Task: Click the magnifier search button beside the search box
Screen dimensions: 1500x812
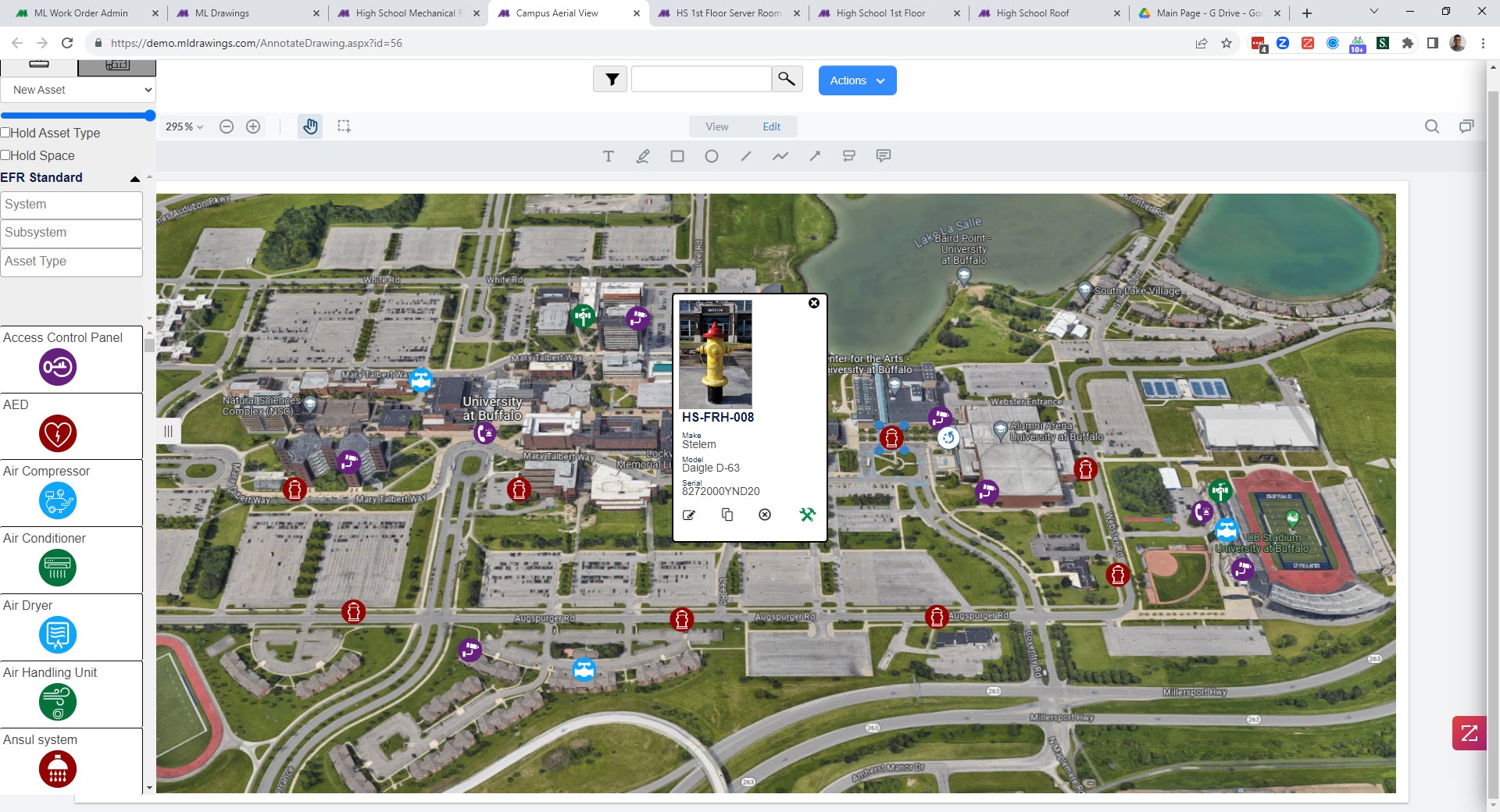Action: click(787, 79)
